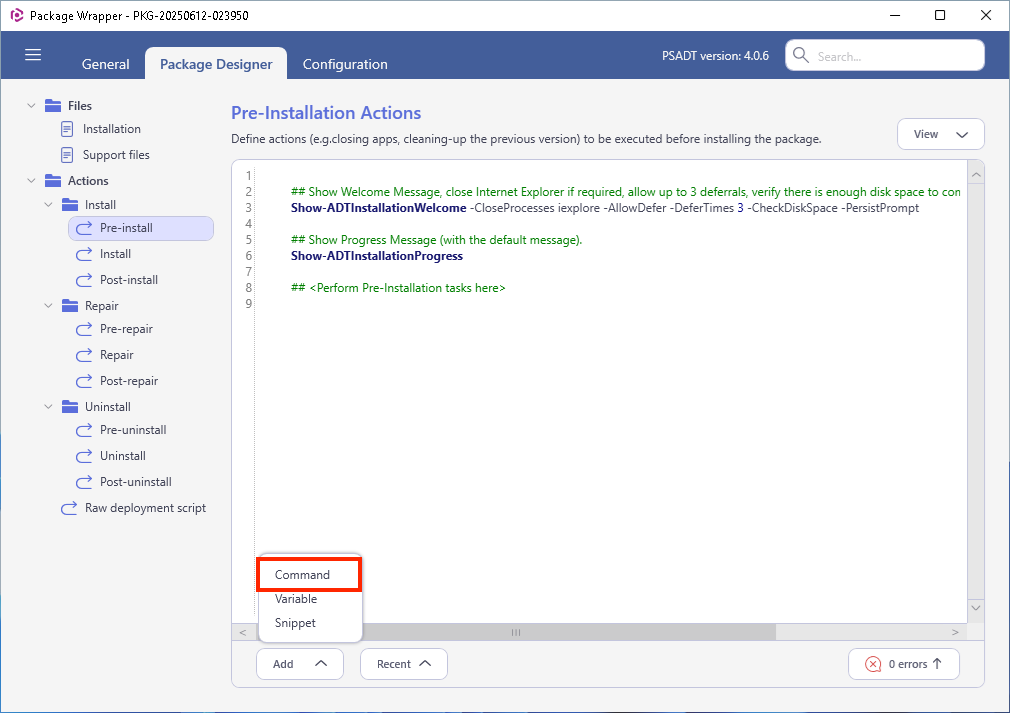This screenshot has height=713, width=1010.
Task: Click the Perform Pre-Installation tasks comment
Action: click(x=398, y=288)
